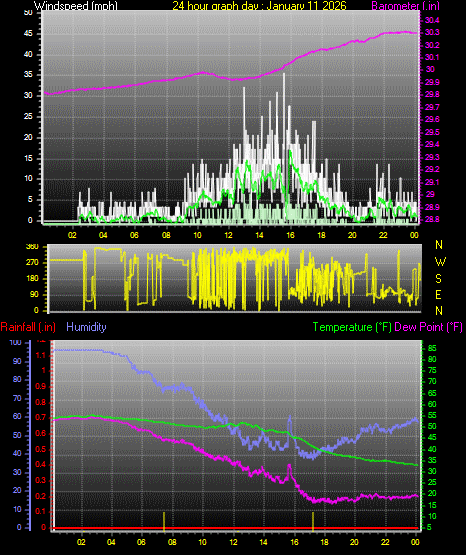Click the 180 wind direction axis value

pyautogui.click(x=32, y=279)
